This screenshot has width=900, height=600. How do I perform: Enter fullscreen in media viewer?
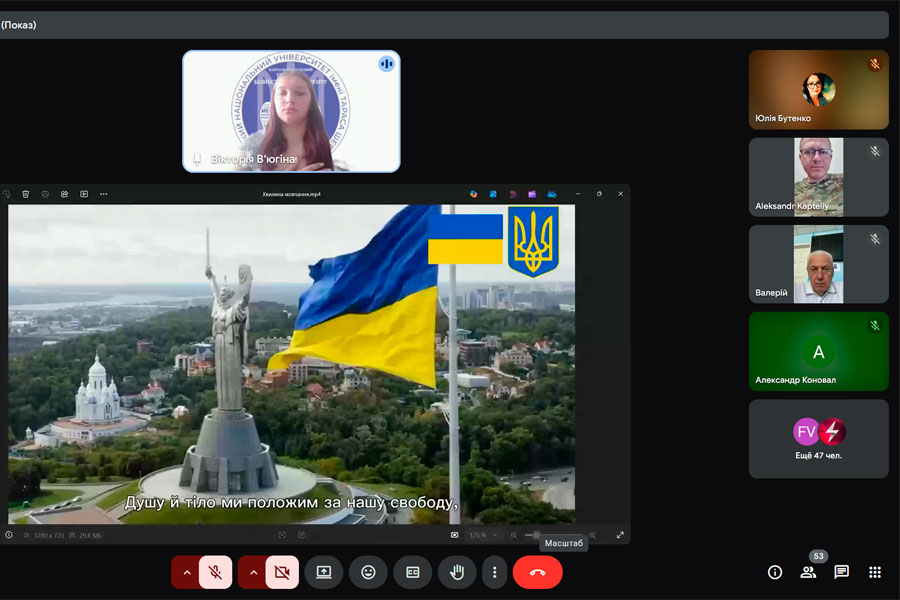(620, 535)
